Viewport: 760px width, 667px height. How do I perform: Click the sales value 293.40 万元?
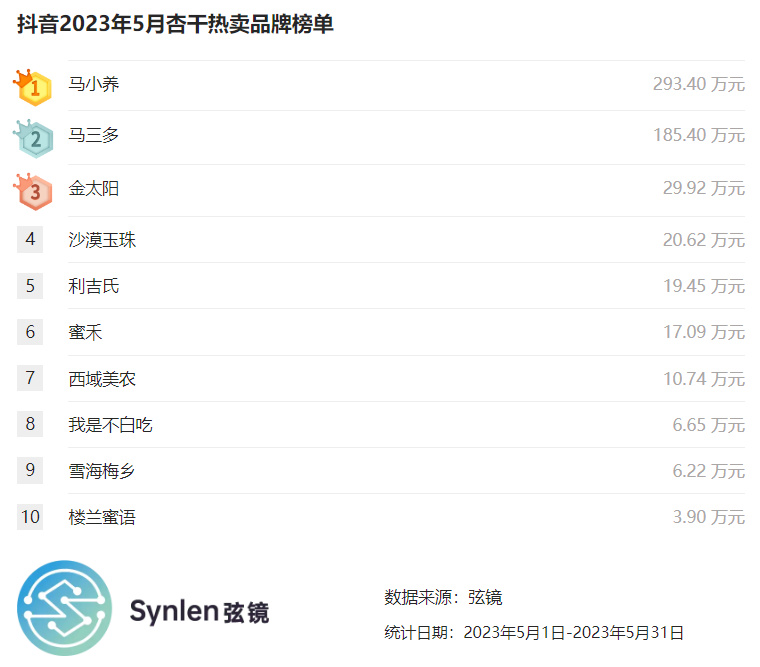pos(699,84)
